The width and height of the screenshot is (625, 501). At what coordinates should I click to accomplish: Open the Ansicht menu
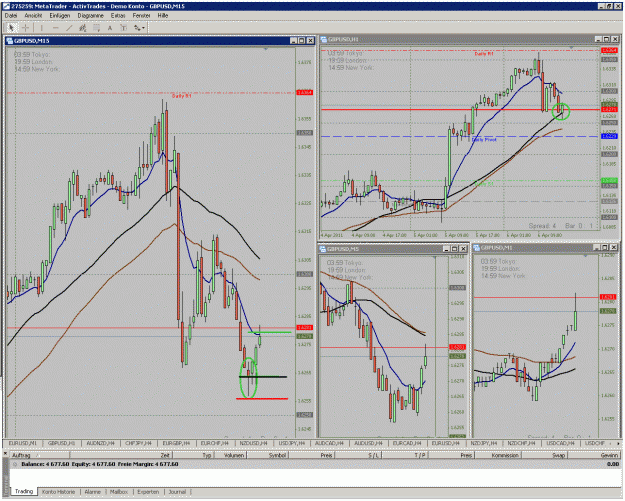(x=33, y=16)
